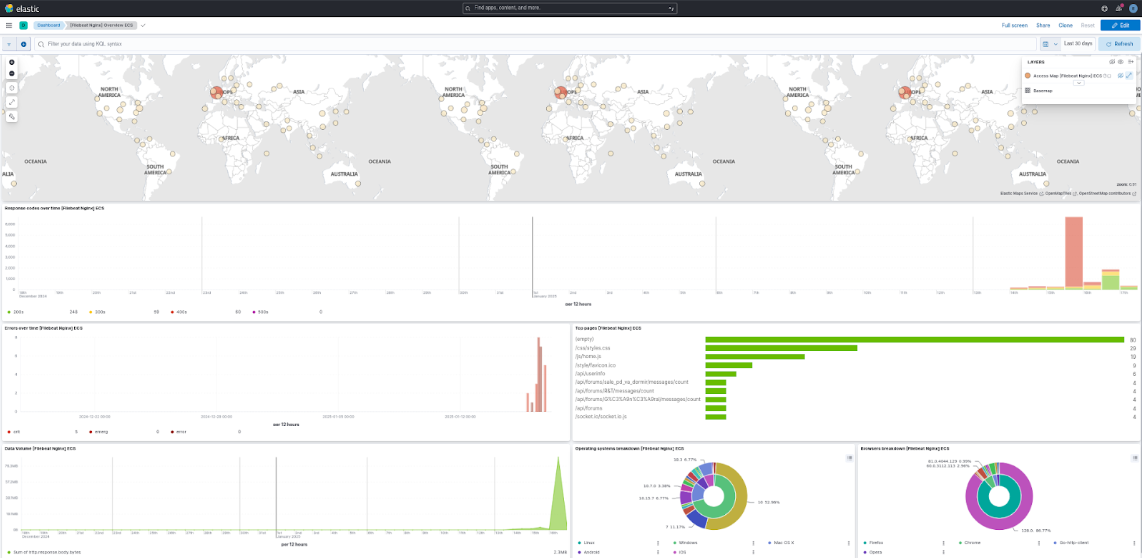Viewport: 1142px width, 560px height.
Task: Open the filter options menu button
Action: click(x=9, y=44)
